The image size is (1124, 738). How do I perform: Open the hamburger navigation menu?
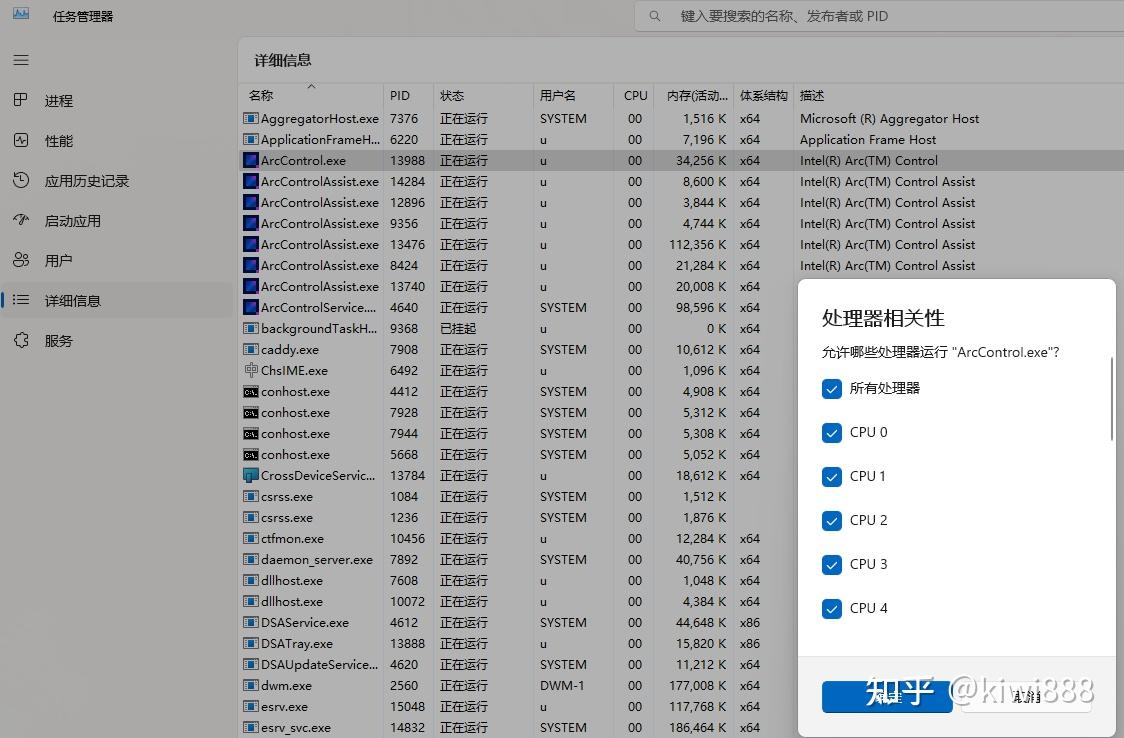(x=21, y=60)
